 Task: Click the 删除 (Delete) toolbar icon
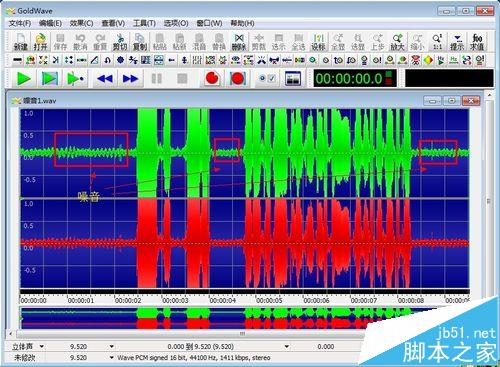pos(239,42)
